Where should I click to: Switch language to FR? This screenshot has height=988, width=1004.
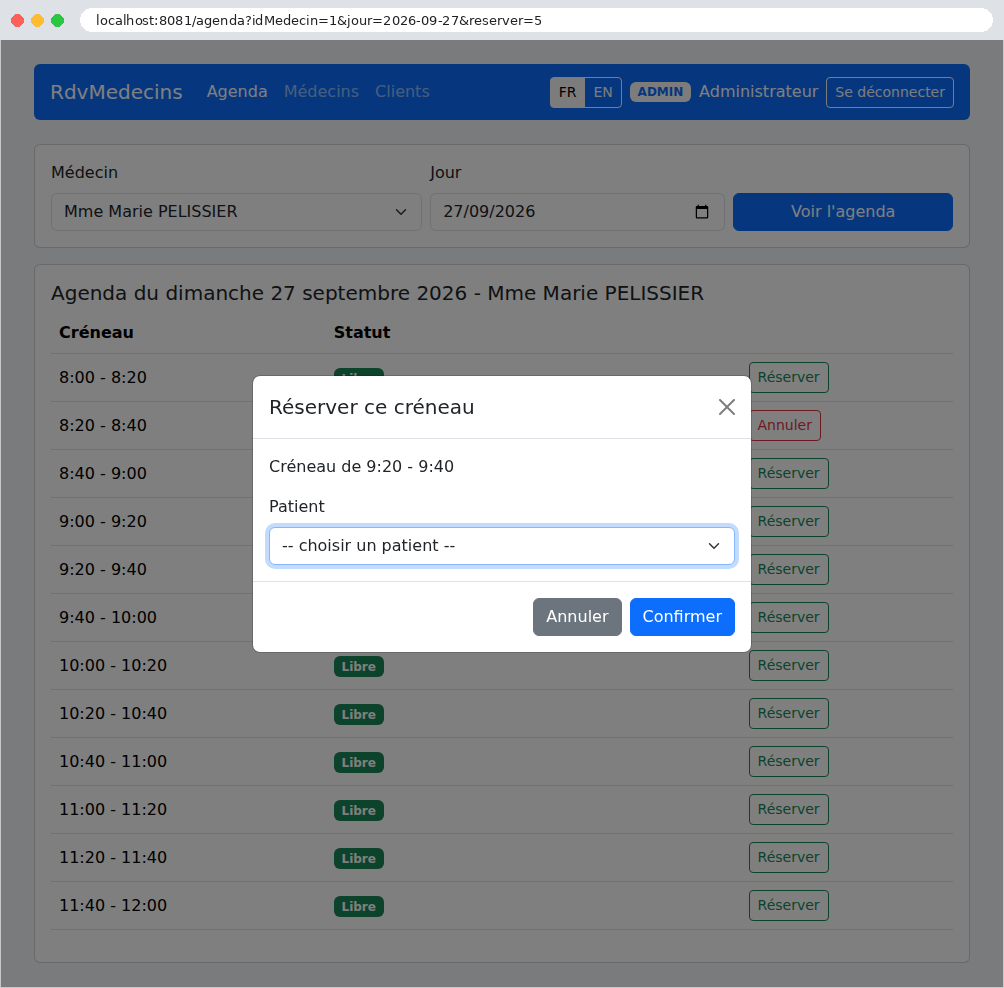tap(567, 92)
